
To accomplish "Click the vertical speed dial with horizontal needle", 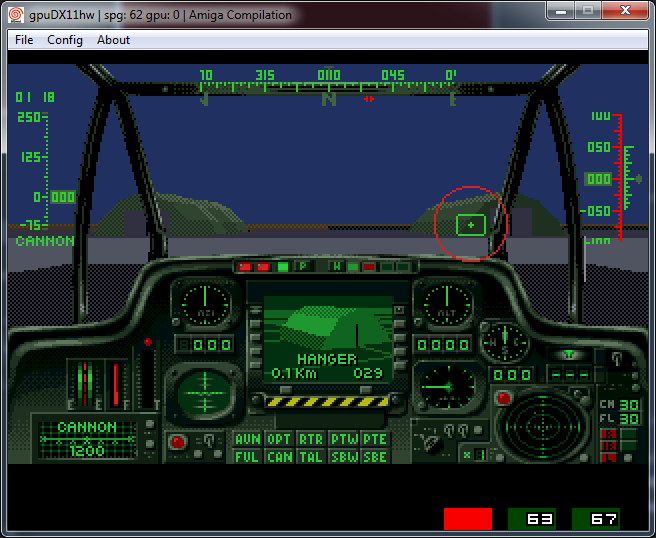I will pos(448,387).
